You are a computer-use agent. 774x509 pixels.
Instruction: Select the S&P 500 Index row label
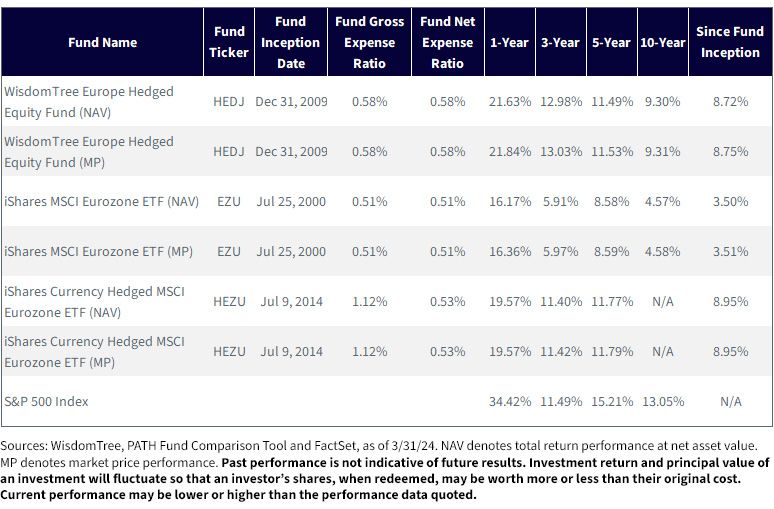point(46,401)
